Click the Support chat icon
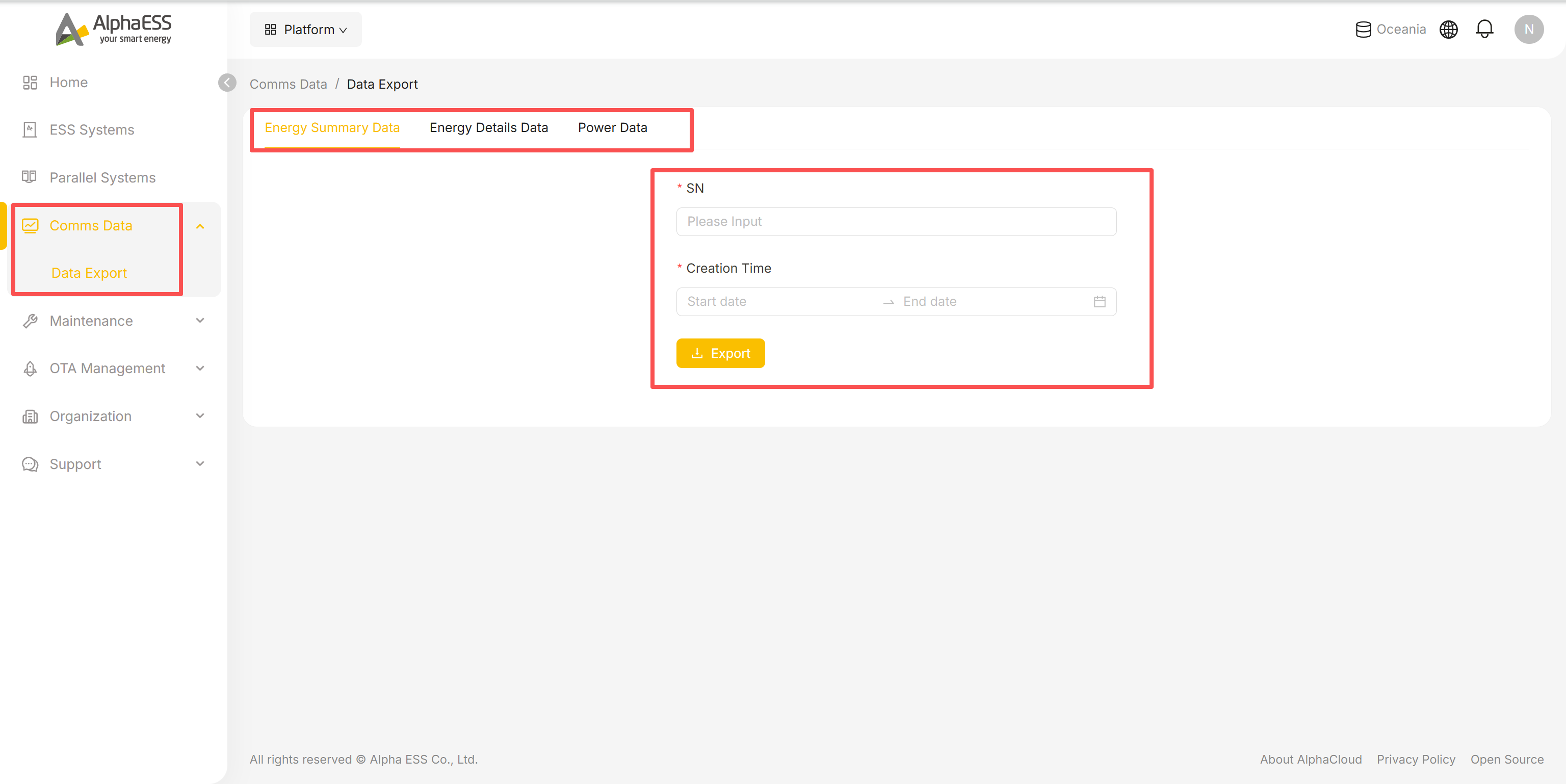 click(x=30, y=464)
